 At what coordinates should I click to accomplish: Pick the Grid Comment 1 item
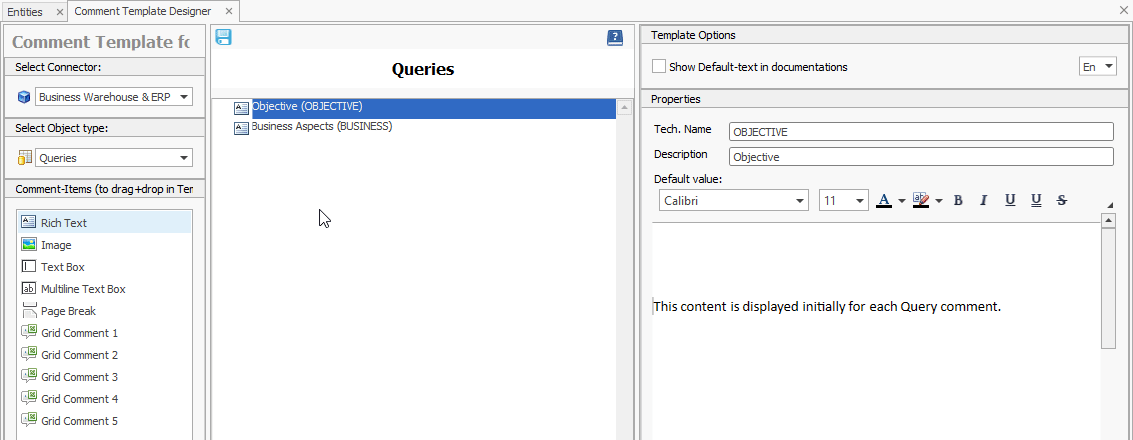(79, 333)
